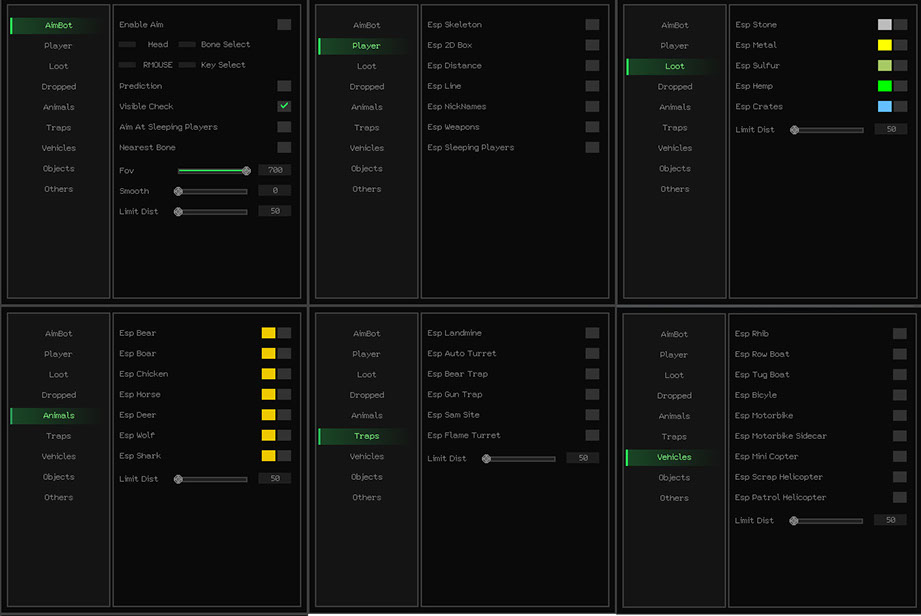
Task: Check the Esp Mini Copter box
Action: (900, 456)
